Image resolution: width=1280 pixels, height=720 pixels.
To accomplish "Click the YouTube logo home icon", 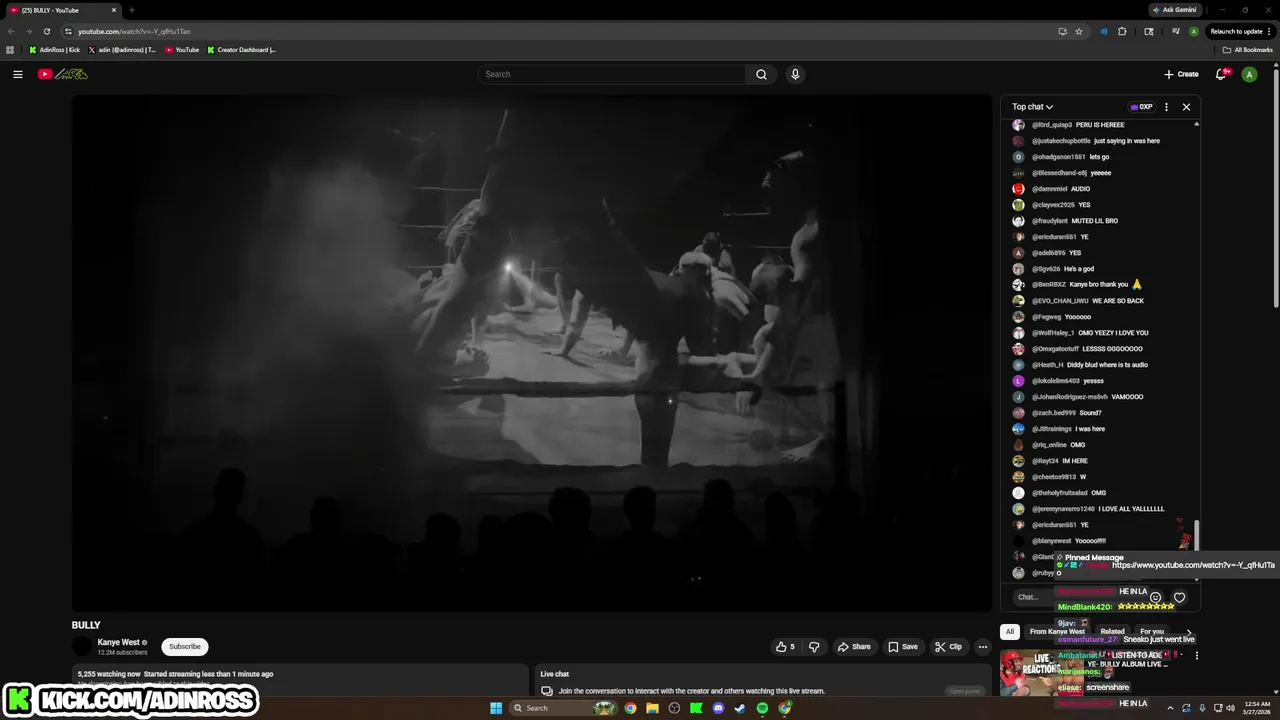I will (63, 74).
